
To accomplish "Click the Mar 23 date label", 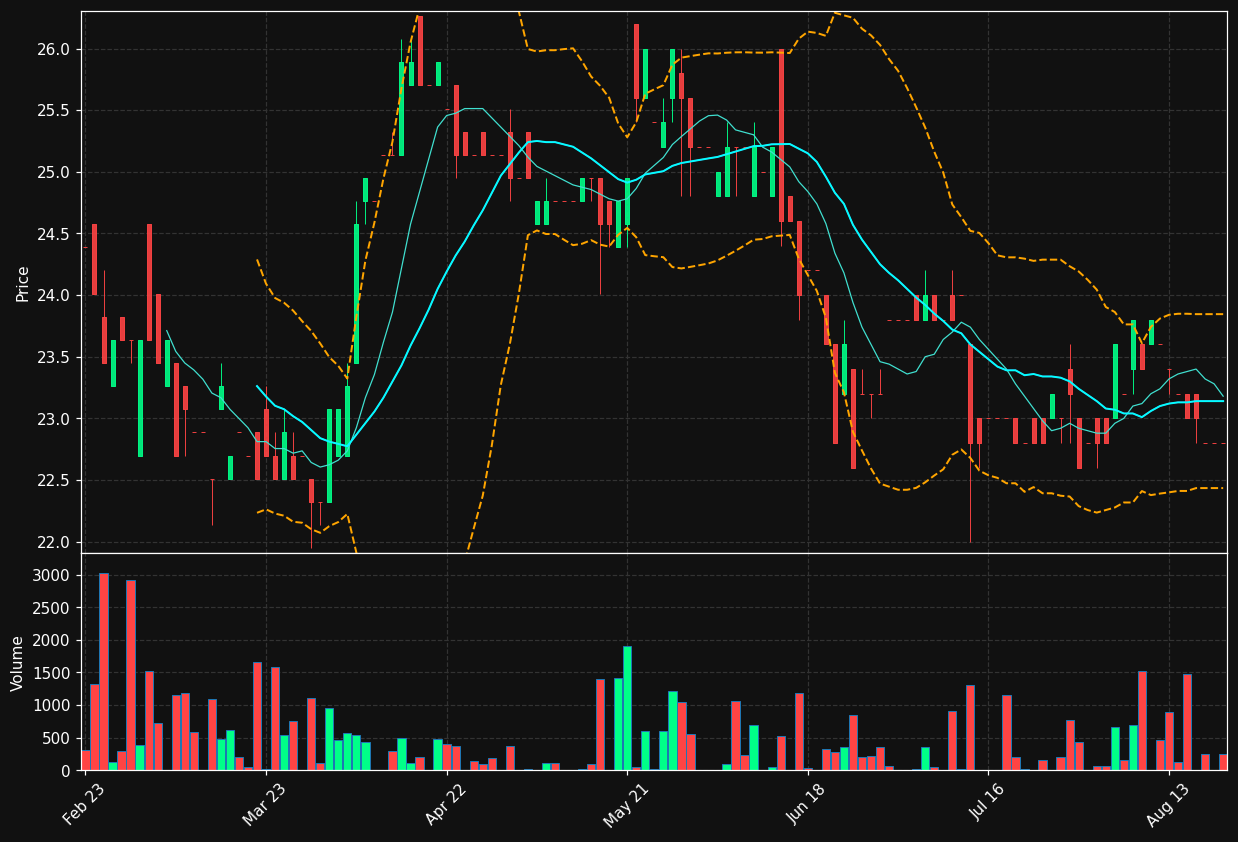I will pos(266,804).
